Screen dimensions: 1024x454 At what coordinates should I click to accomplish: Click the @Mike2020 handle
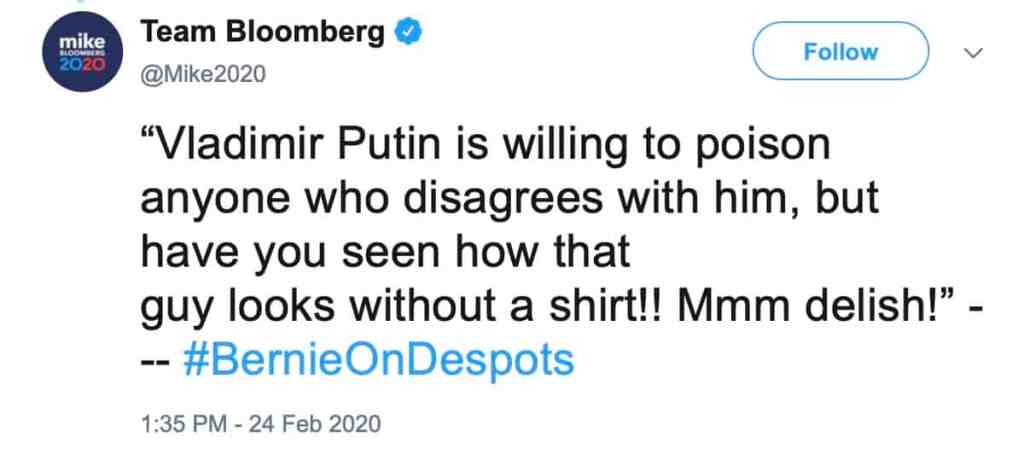coord(205,74)
